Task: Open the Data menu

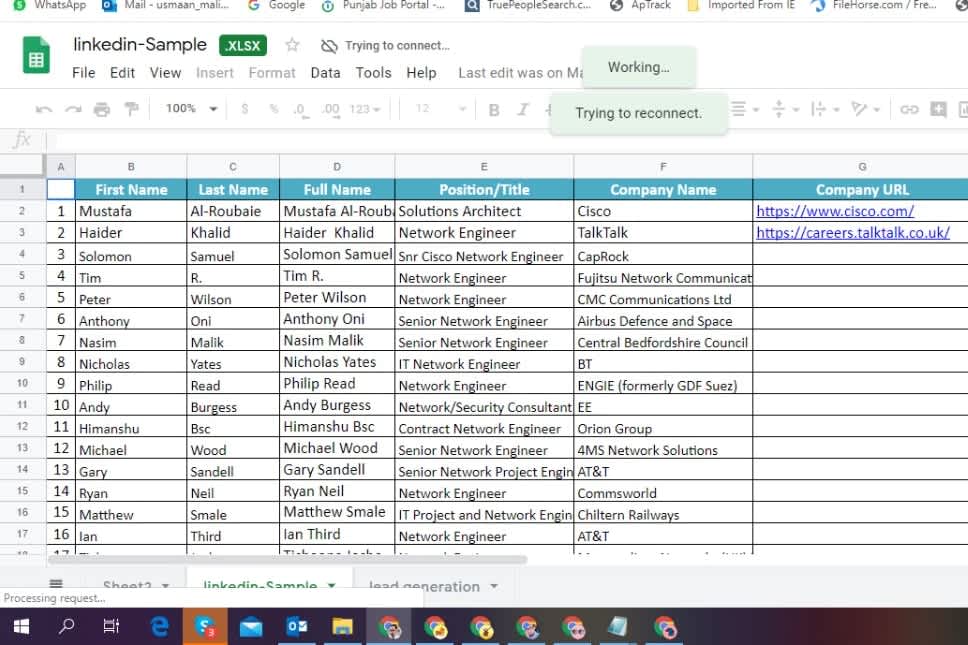Action: tap(325, 73)
